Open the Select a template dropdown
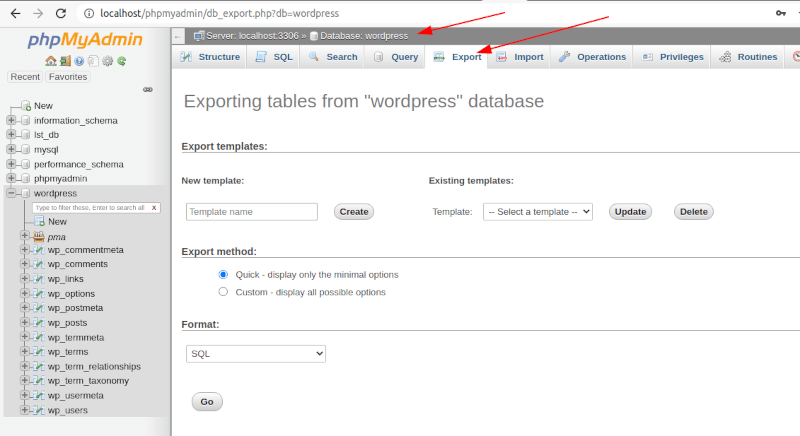 coord(538,212)
